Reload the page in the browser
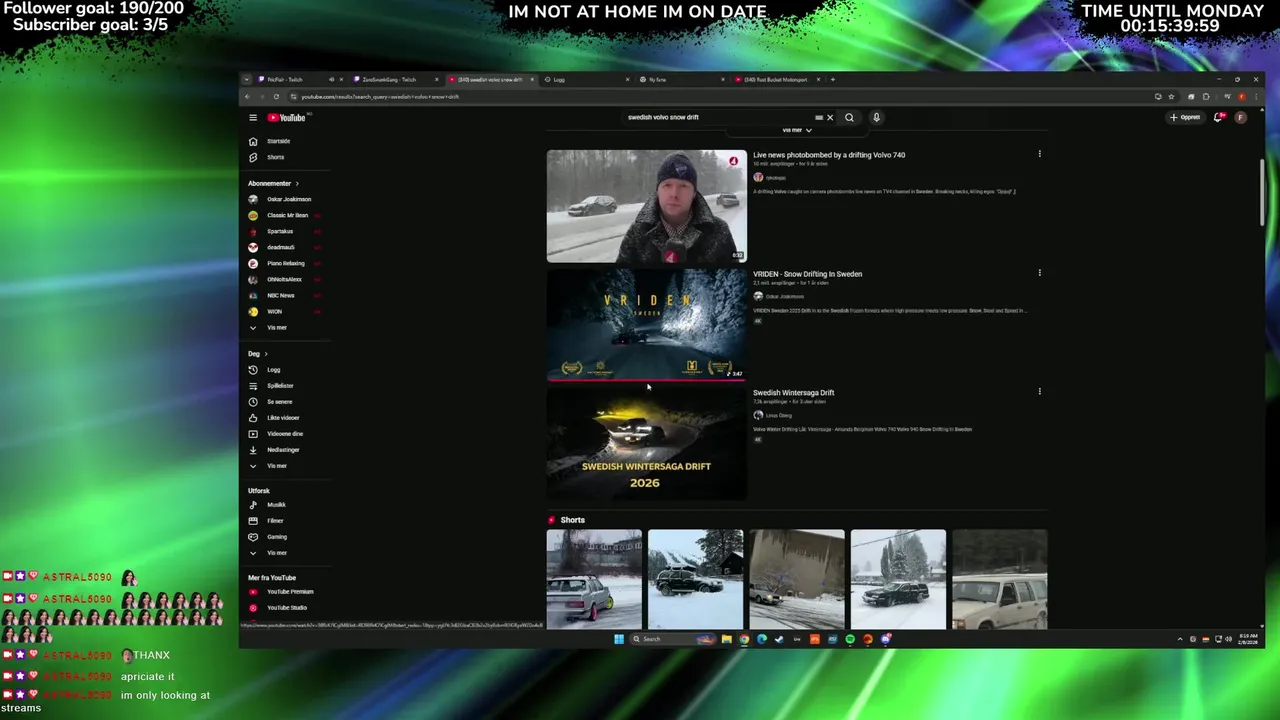This screenshot has width=1280, height=720. (x=276, y=97)
